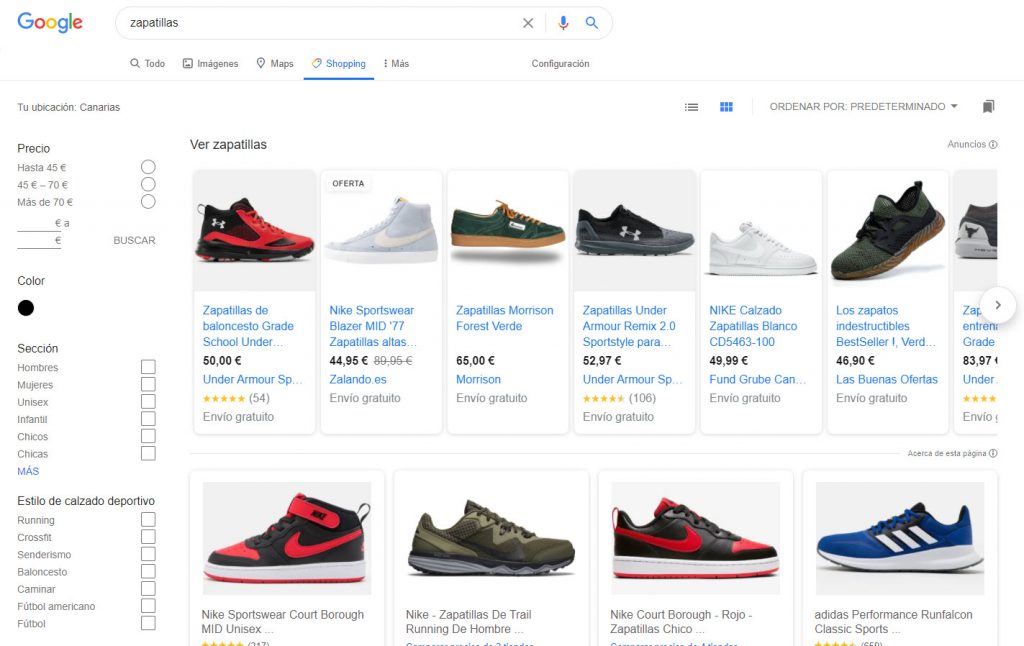
Task: Expand more sections with MÁS
Action: click(27, 470)
